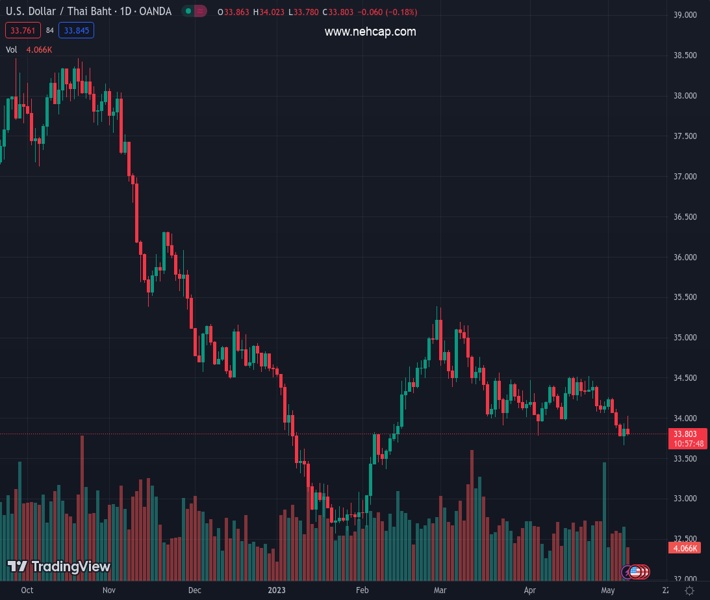The height and width of the screenshot is (600, 710).
Task: Click the Vol indicator legend
Action: [12, 49]
